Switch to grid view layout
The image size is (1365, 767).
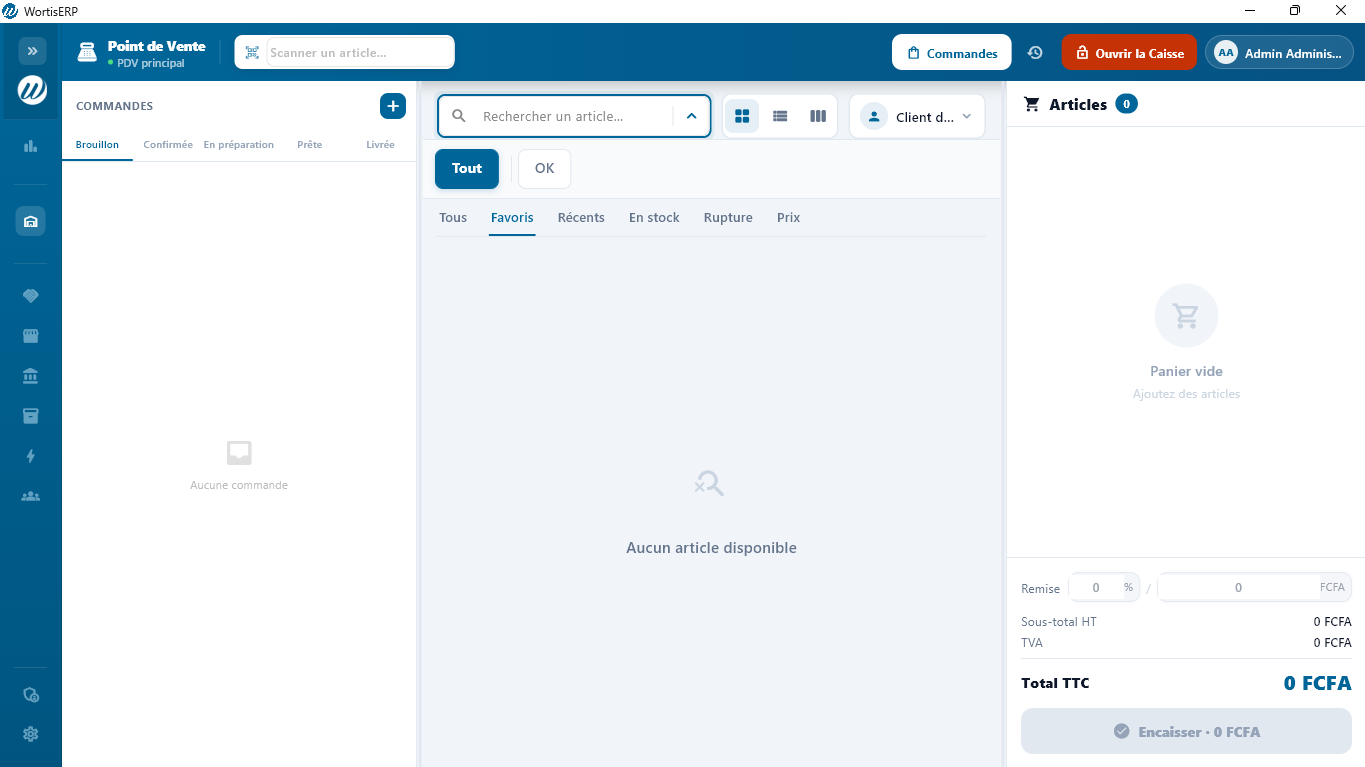[x=742, y=116]
